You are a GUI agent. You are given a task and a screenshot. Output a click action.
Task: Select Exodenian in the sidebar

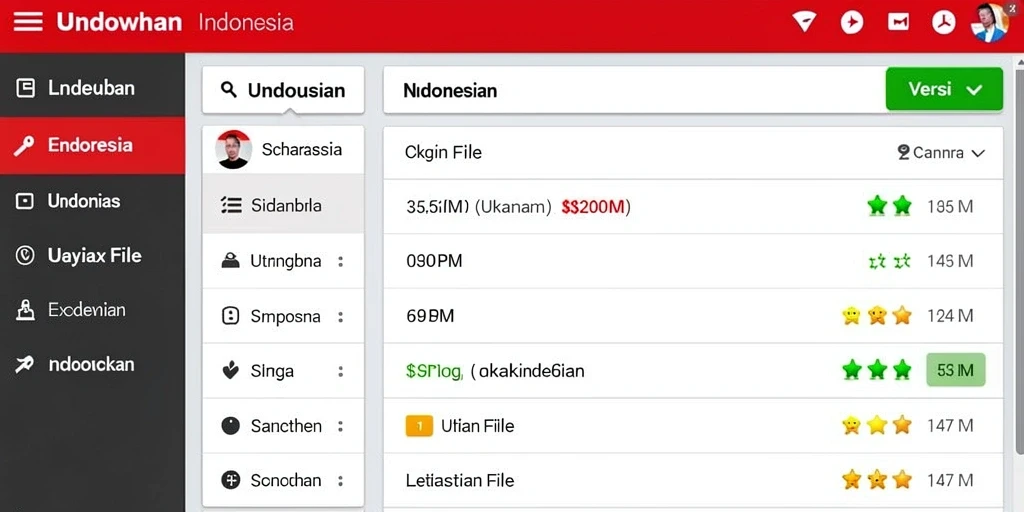pos(92,310)
